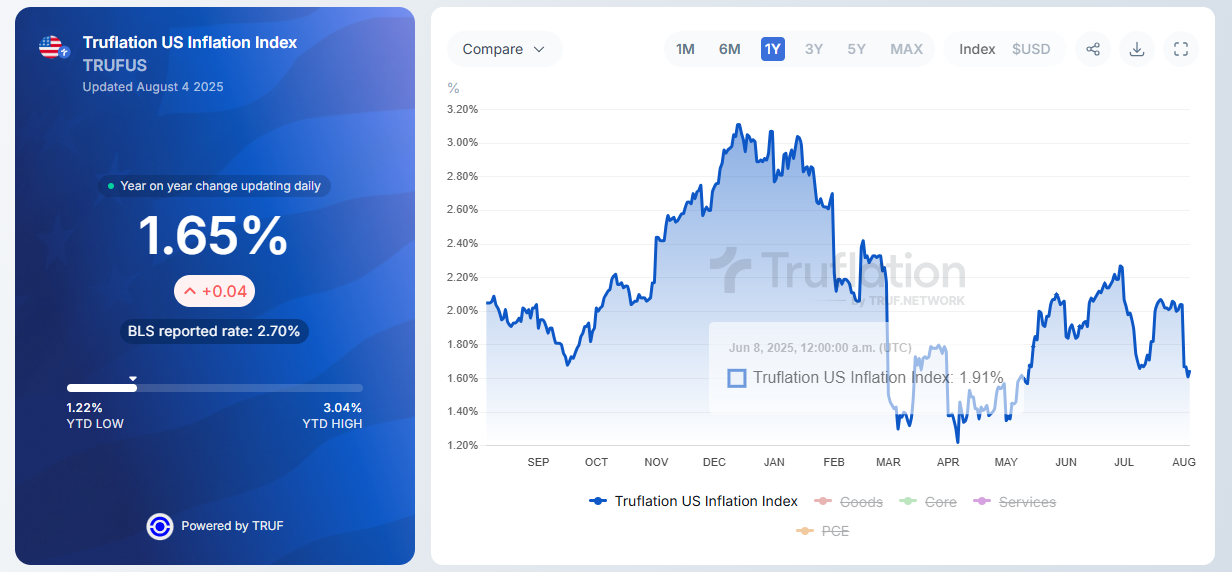Viewport: 1232px width, 572px height.
Task: Open the Compare dropdown
Action: 504,49
